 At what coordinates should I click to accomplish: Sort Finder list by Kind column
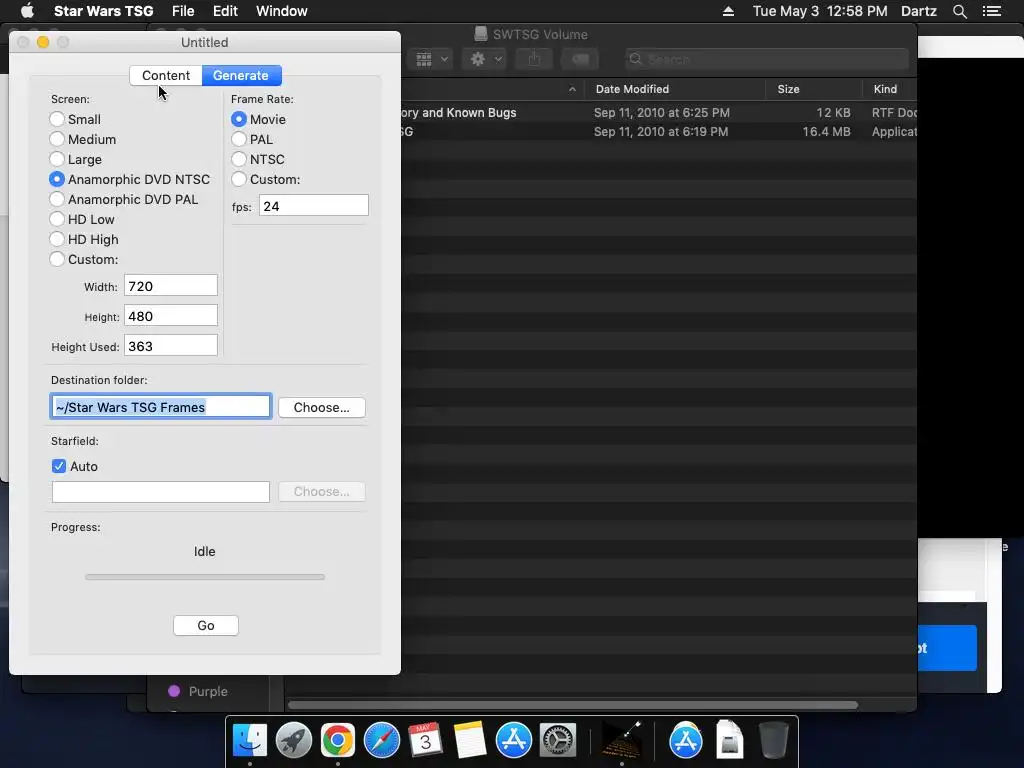pyautogui.click(x=889, y=89)
